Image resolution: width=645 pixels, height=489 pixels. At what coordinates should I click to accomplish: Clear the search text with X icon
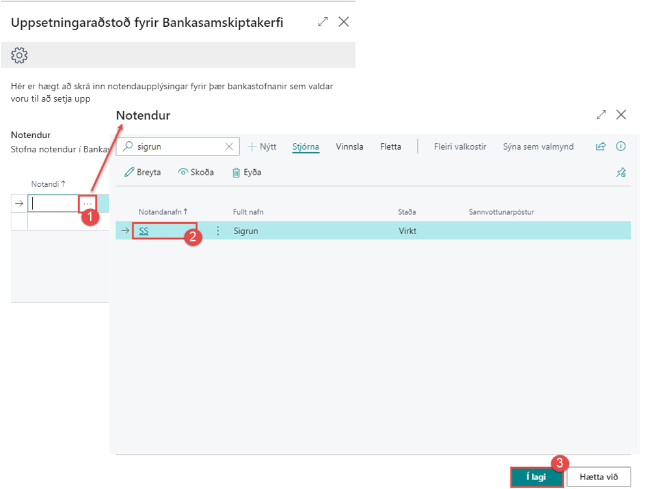[x=229, y=146]
